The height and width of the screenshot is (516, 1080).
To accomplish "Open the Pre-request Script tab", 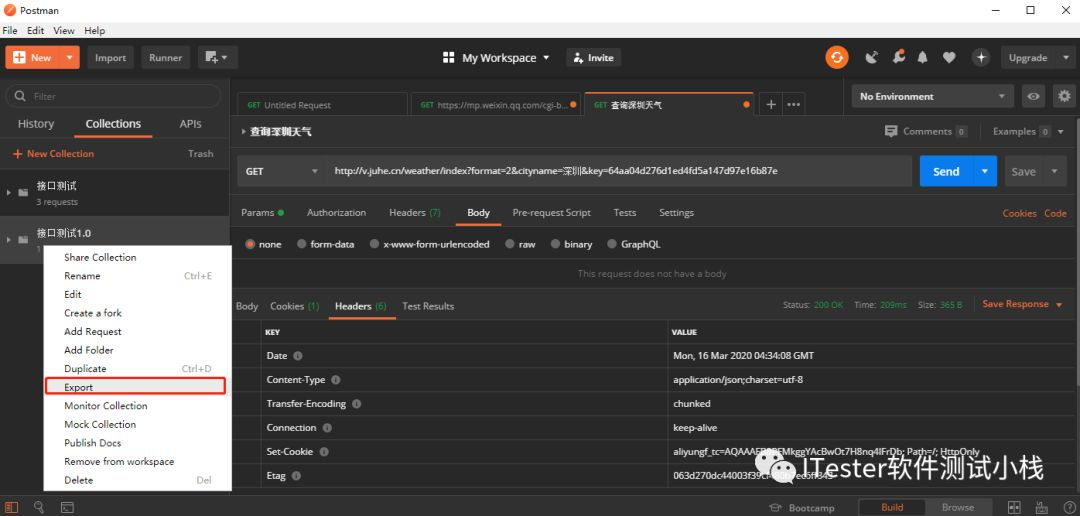I will pos(552,212).
